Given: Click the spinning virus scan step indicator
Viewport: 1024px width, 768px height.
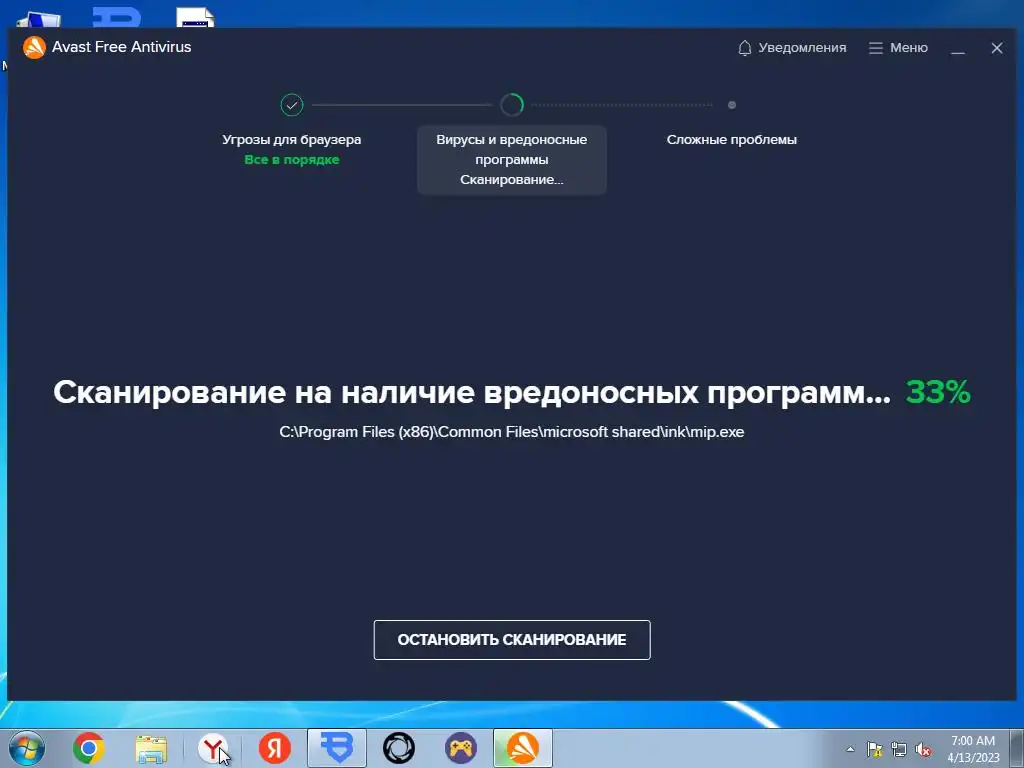Looking at the screenshot, I should pyautogui.click(x=512, y=104).
